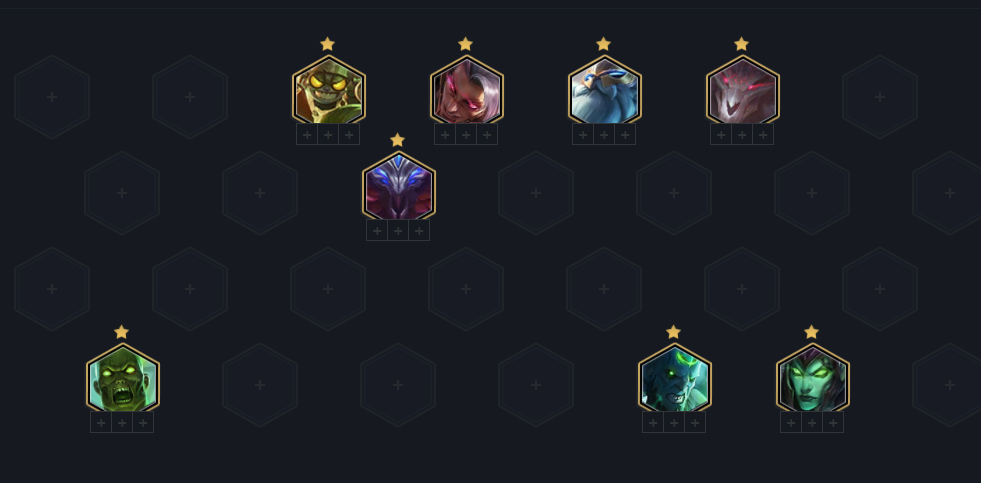Add item in last slot under white-bearded champion
The width and height of the screenshot is (981, 483).
point(625,135)
